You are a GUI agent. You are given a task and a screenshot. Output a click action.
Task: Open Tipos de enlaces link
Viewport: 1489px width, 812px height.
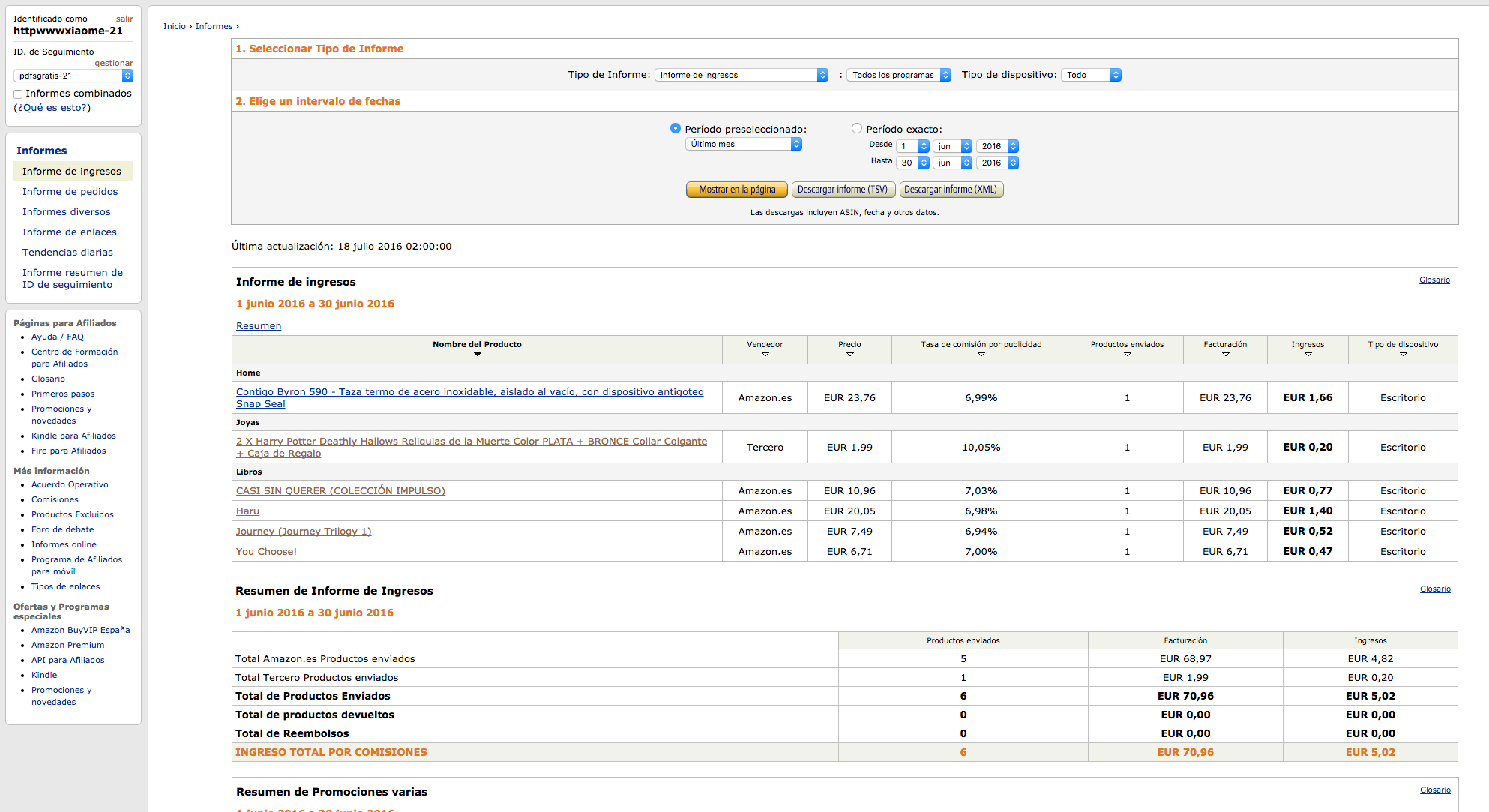65,586
